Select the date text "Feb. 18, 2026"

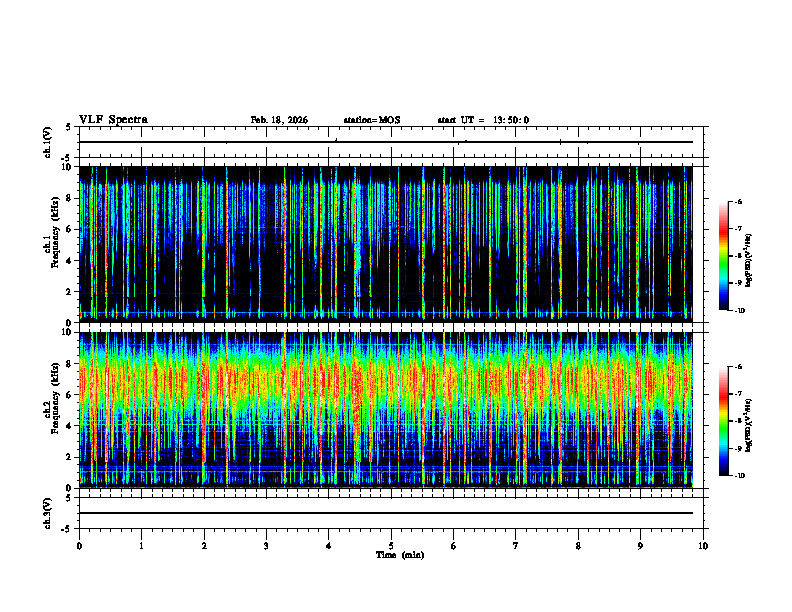pyautogui.click(x=279, y=120)
